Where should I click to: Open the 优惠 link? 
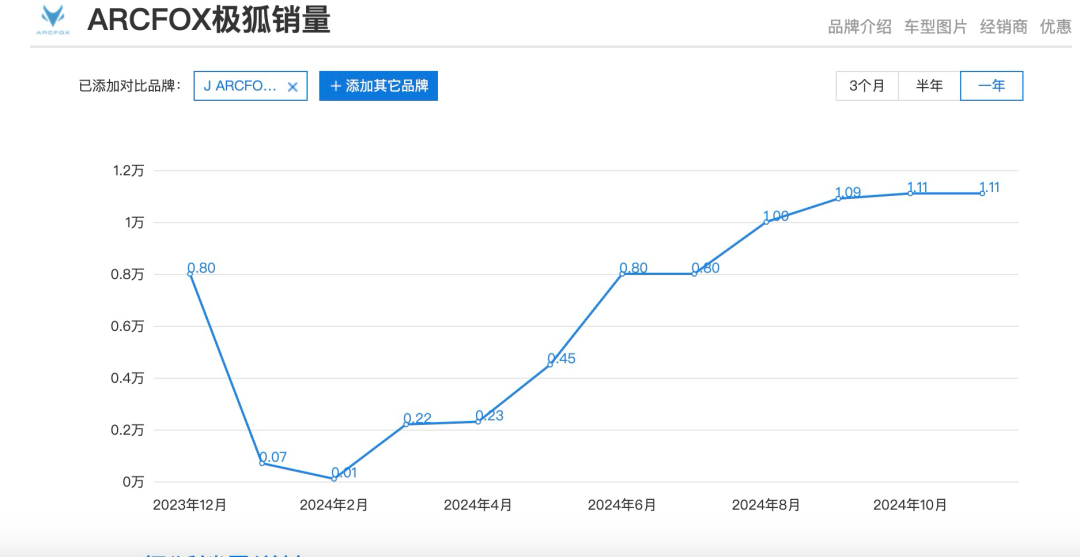pyautogui.click(x=1056, y=27)
